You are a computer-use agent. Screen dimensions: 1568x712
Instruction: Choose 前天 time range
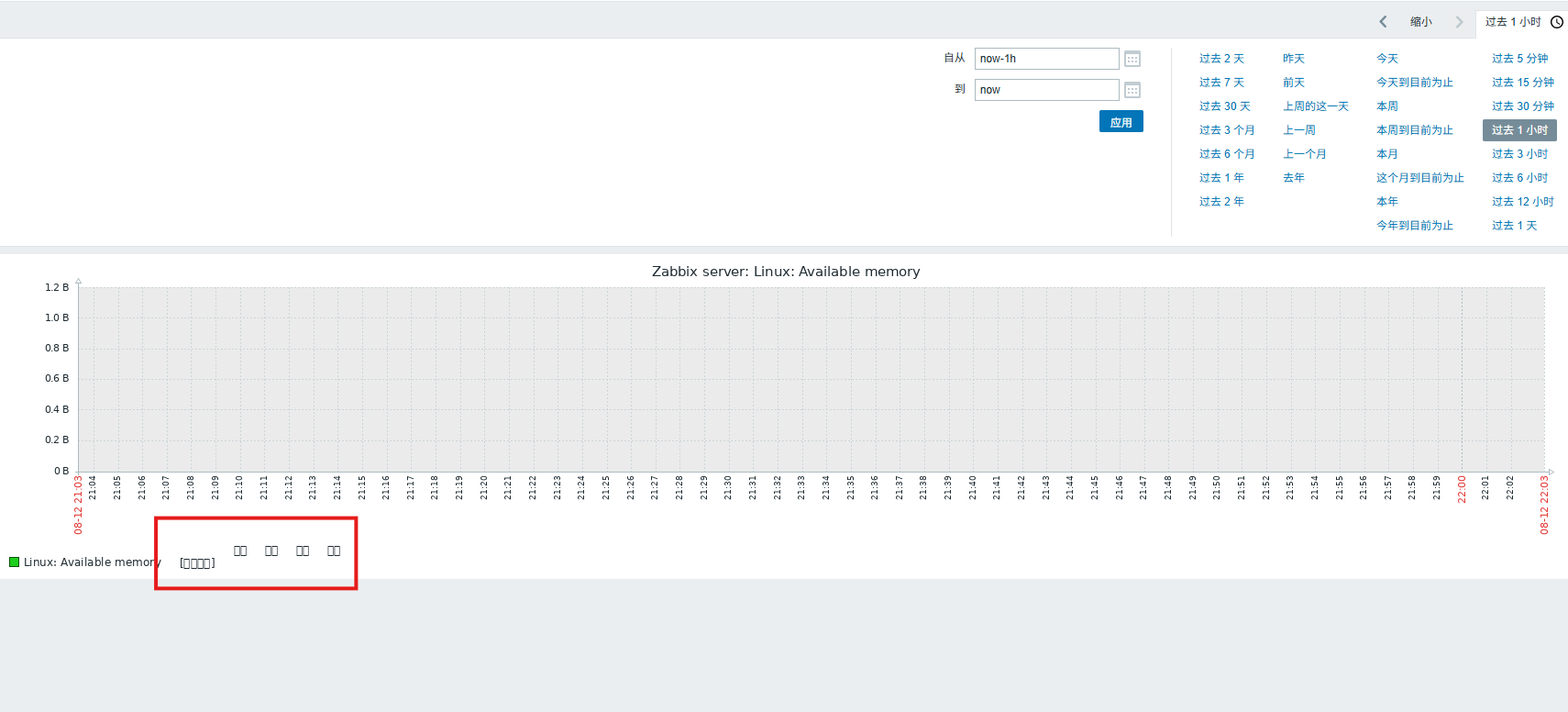(1294, 83)
